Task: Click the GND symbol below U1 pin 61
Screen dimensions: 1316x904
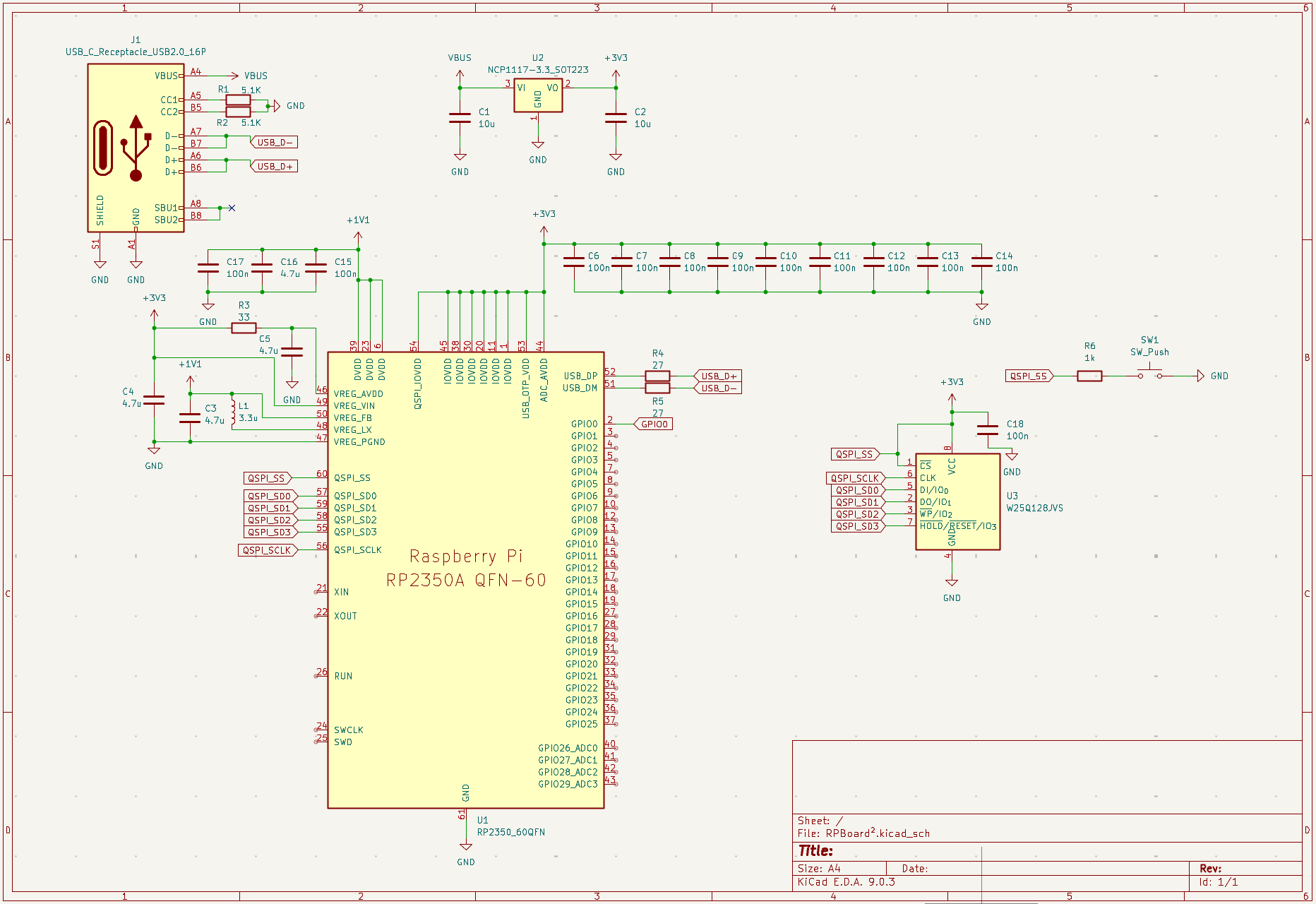Action: (465, 847)
